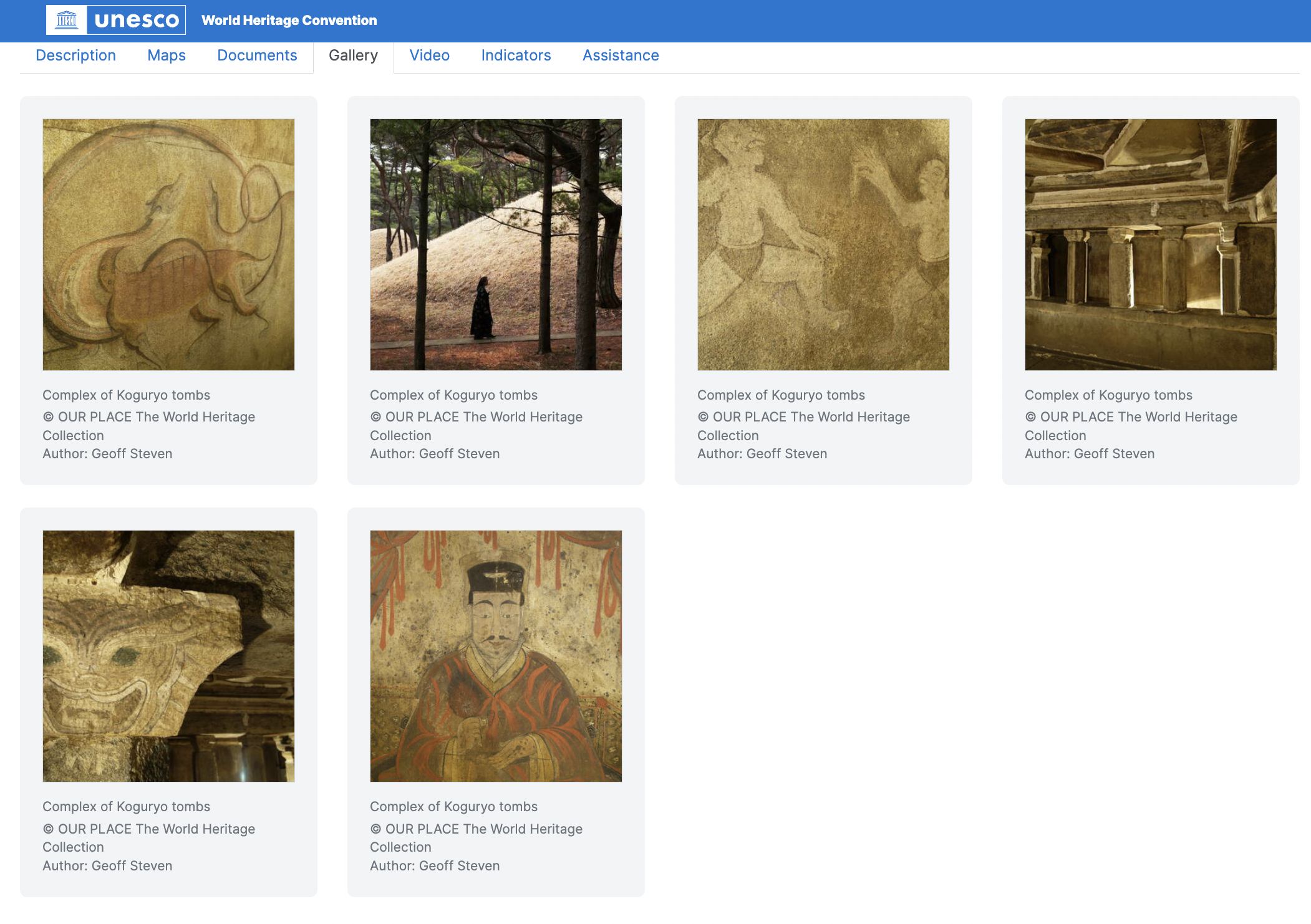Open the seated nobleman portrait mural

tap(496, 656)
